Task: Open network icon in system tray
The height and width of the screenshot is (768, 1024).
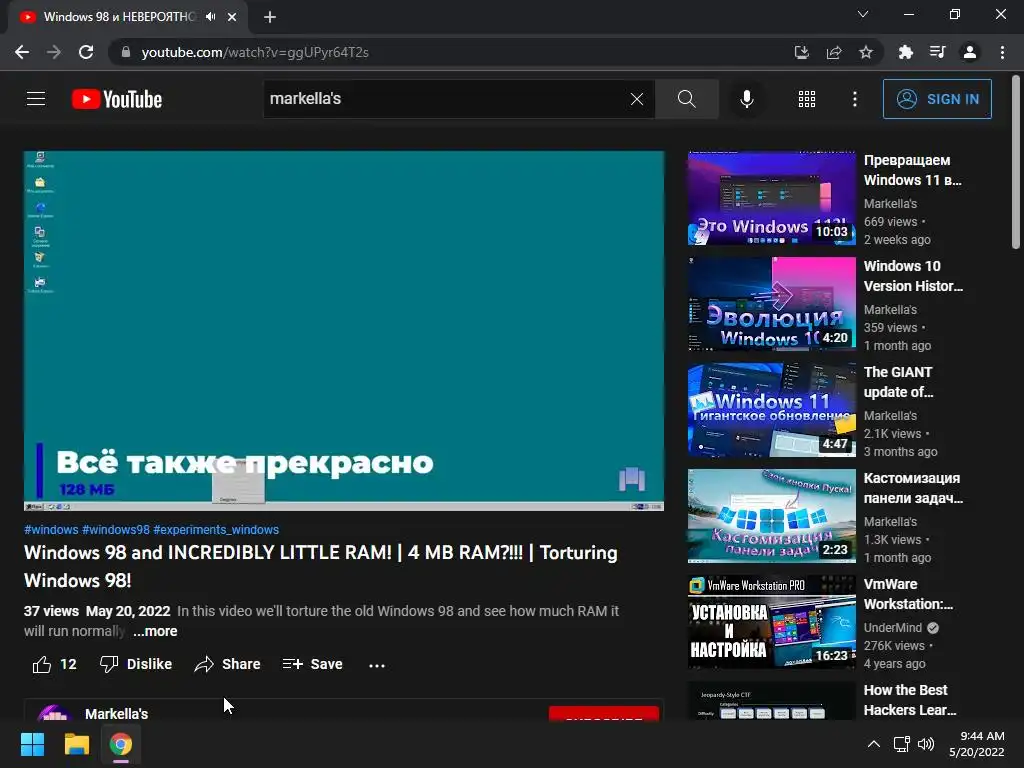Action: [901, 744]
